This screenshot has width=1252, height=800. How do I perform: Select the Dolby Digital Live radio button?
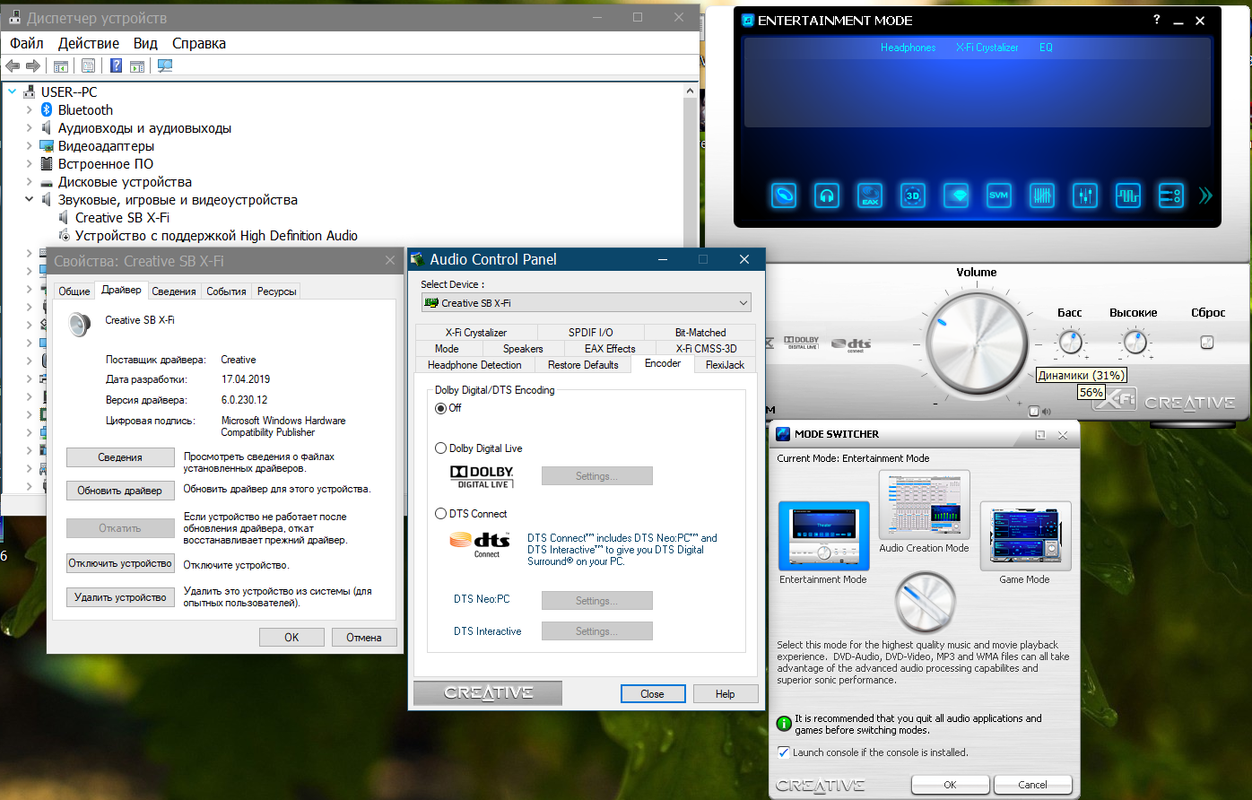(x=441, y=448)
